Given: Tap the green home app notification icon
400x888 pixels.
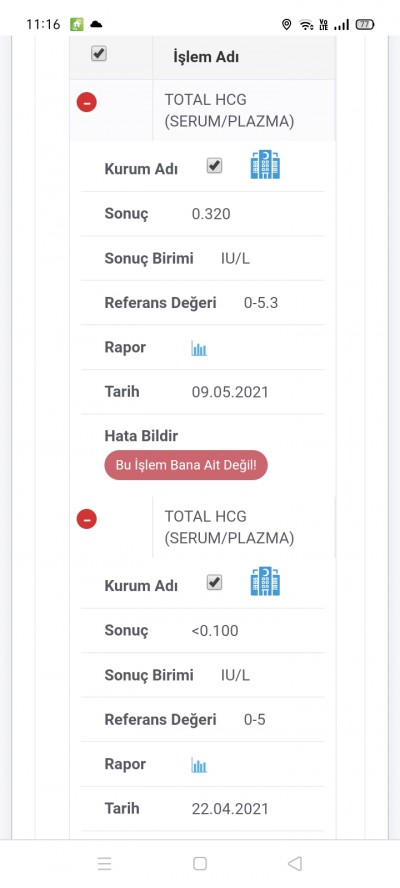Looking at the screenshot, I should click(x=76, y=24).
